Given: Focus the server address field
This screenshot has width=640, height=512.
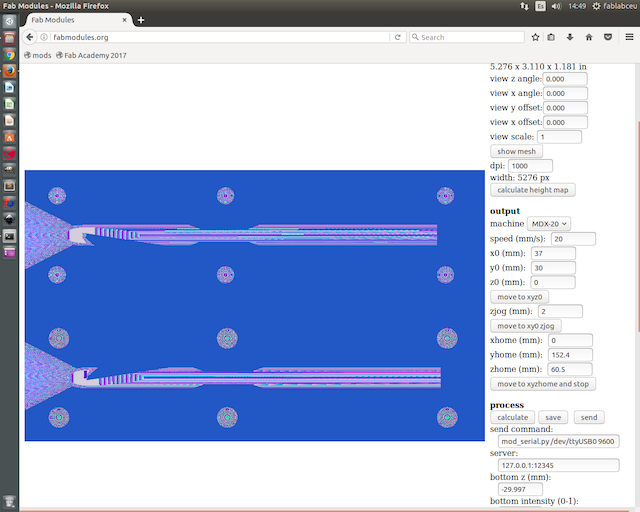Looking at the screenshot, I should point(559,465).
